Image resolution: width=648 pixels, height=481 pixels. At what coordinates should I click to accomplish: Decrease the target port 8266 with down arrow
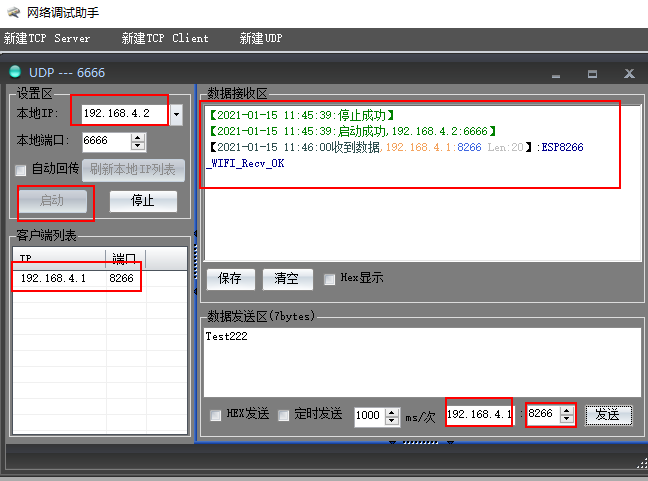click(567, 419)
